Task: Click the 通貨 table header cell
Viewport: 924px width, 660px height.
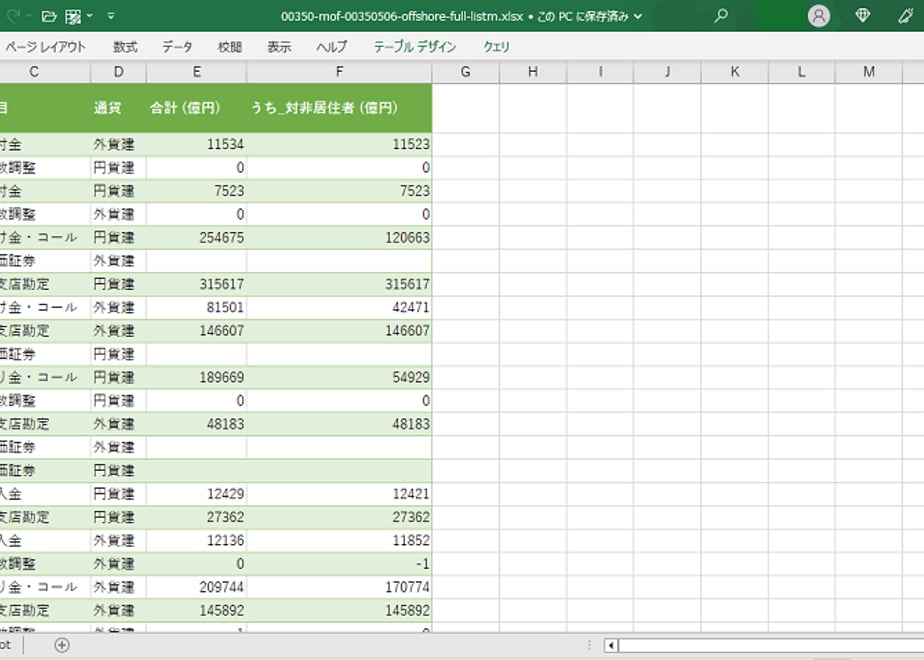Action: pos(118,108)
